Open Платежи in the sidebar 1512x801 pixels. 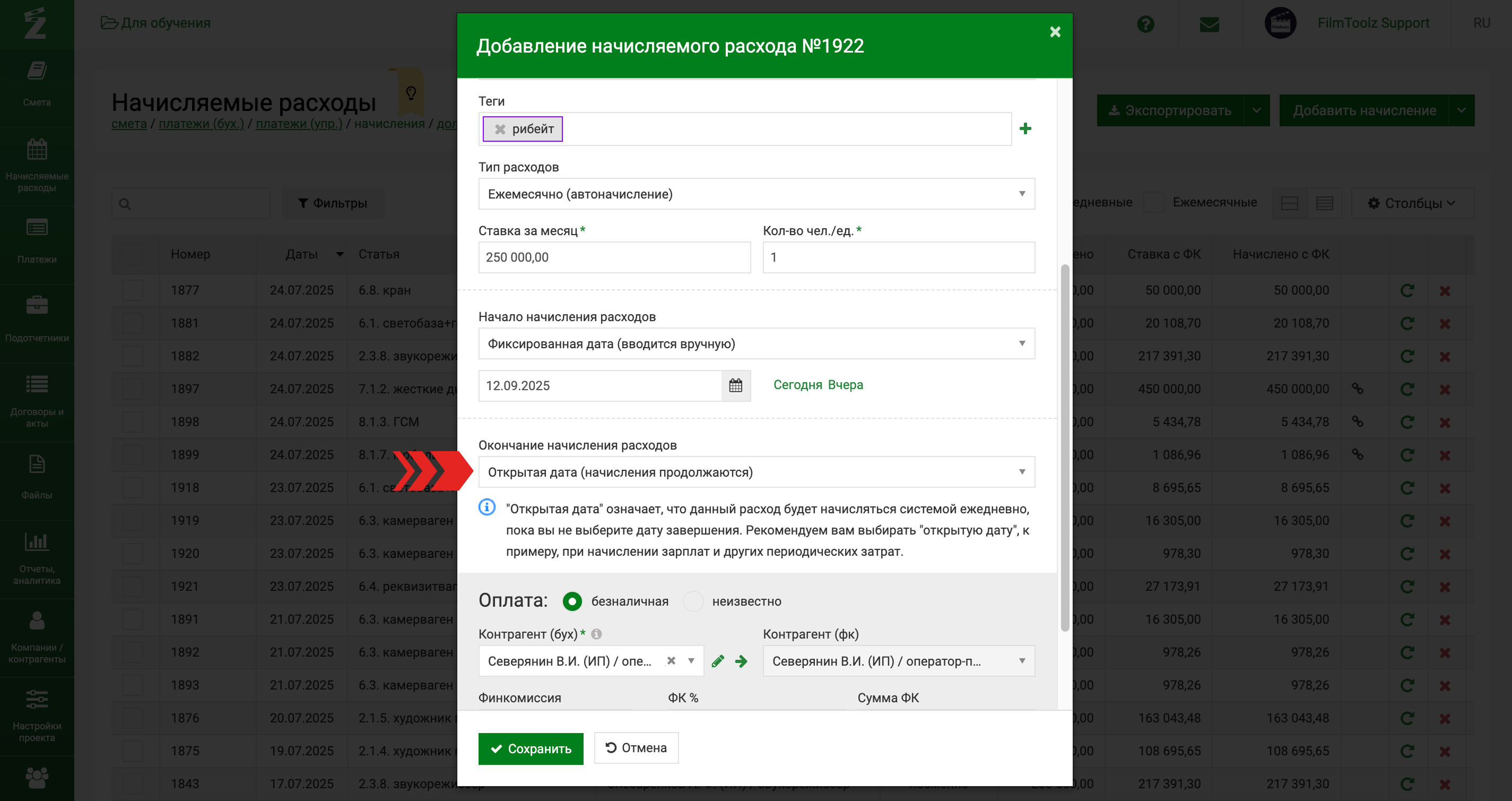tap(37, 241)
